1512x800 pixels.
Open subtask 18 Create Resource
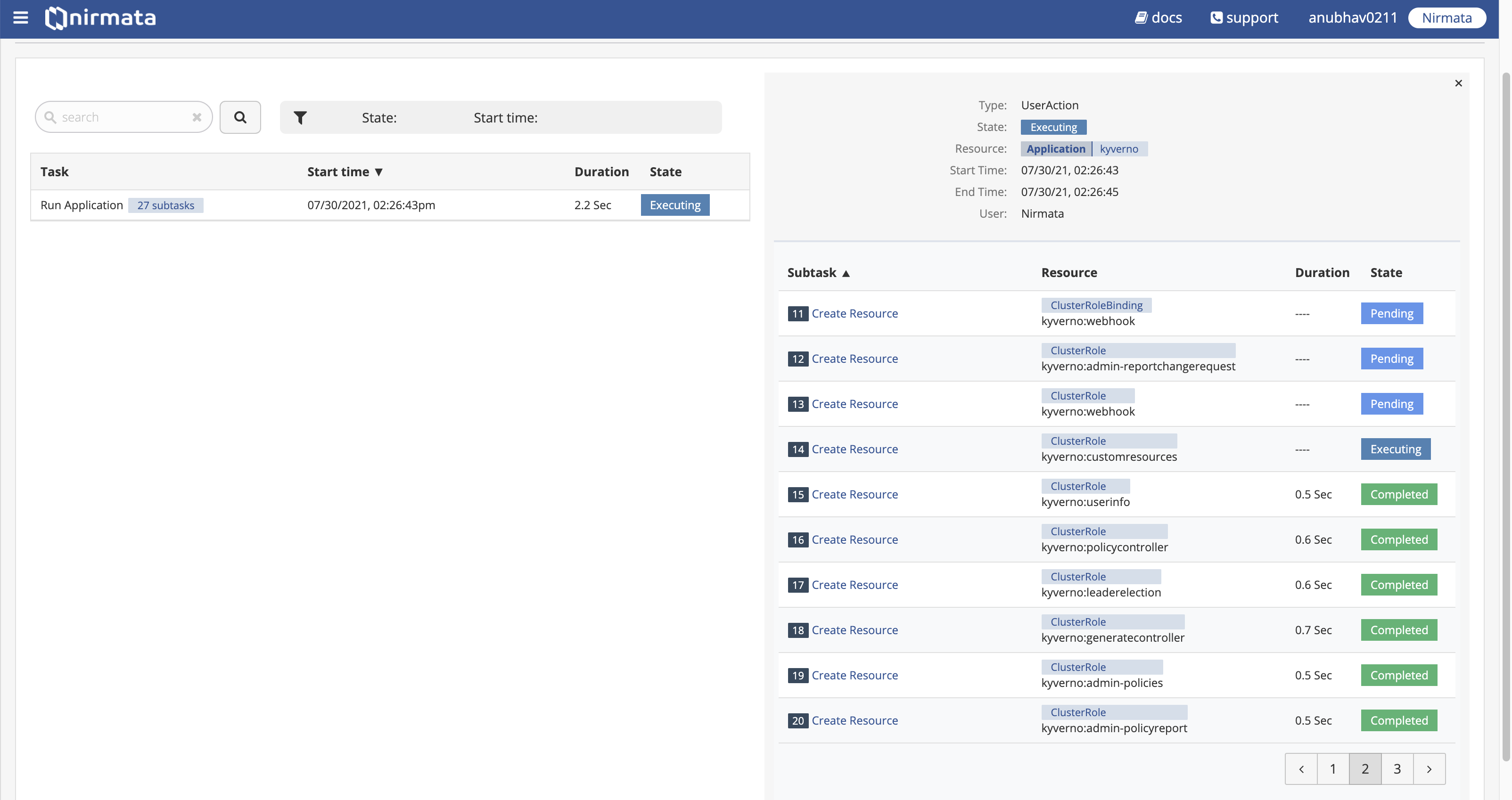[854, 630]
